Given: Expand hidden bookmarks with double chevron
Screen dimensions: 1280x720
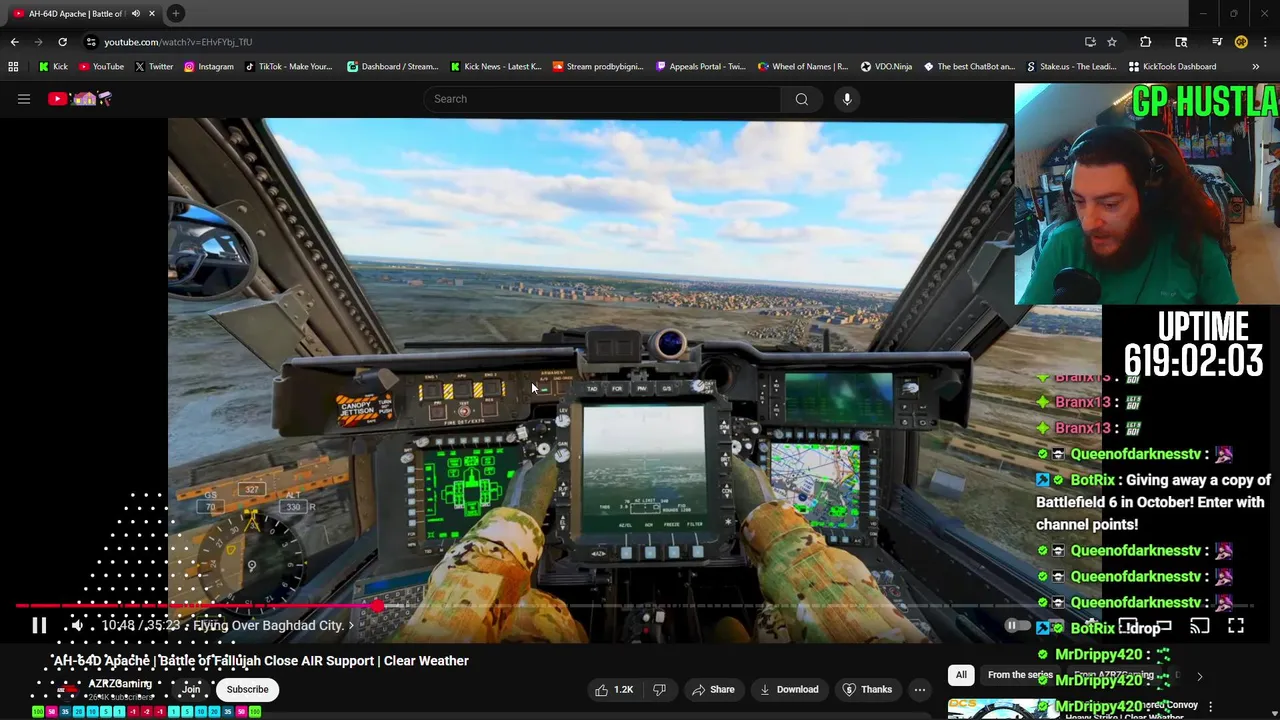Looking at the screenshot, I should coord(1256,67).
